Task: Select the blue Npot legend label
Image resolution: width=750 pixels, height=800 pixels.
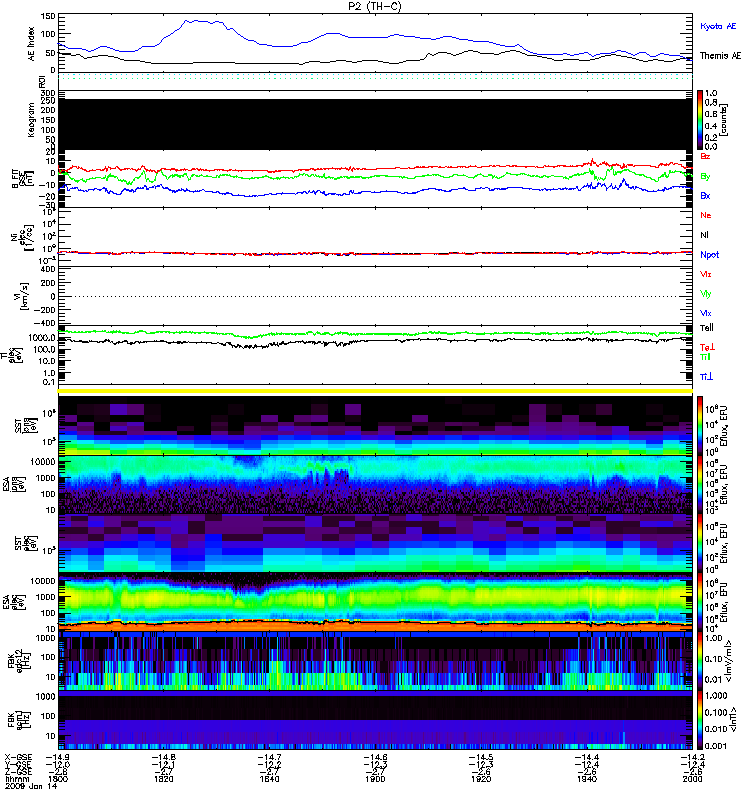Action: [710, 255]
